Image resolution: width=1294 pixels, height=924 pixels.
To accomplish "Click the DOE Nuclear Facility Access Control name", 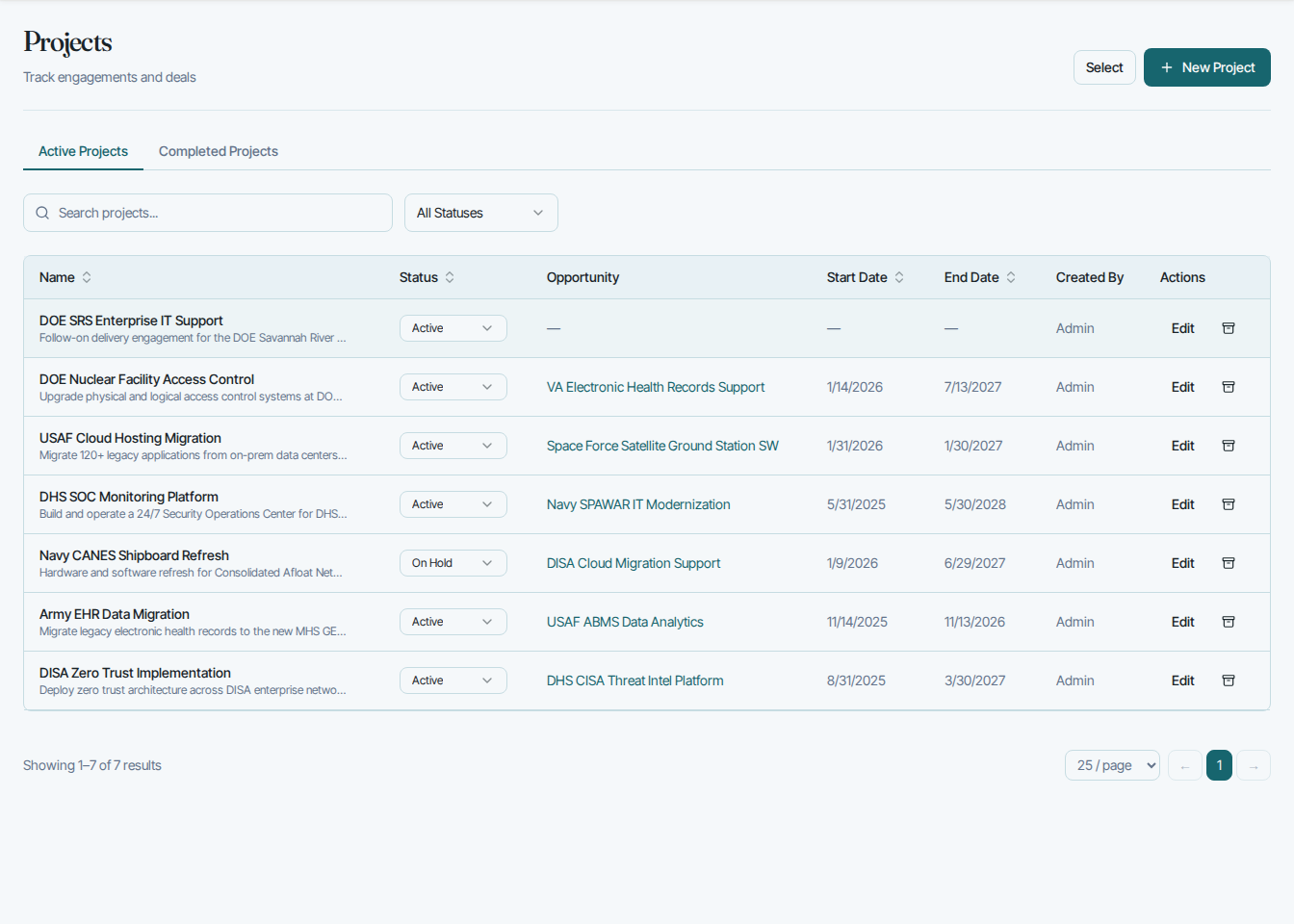I will point(146,379).
